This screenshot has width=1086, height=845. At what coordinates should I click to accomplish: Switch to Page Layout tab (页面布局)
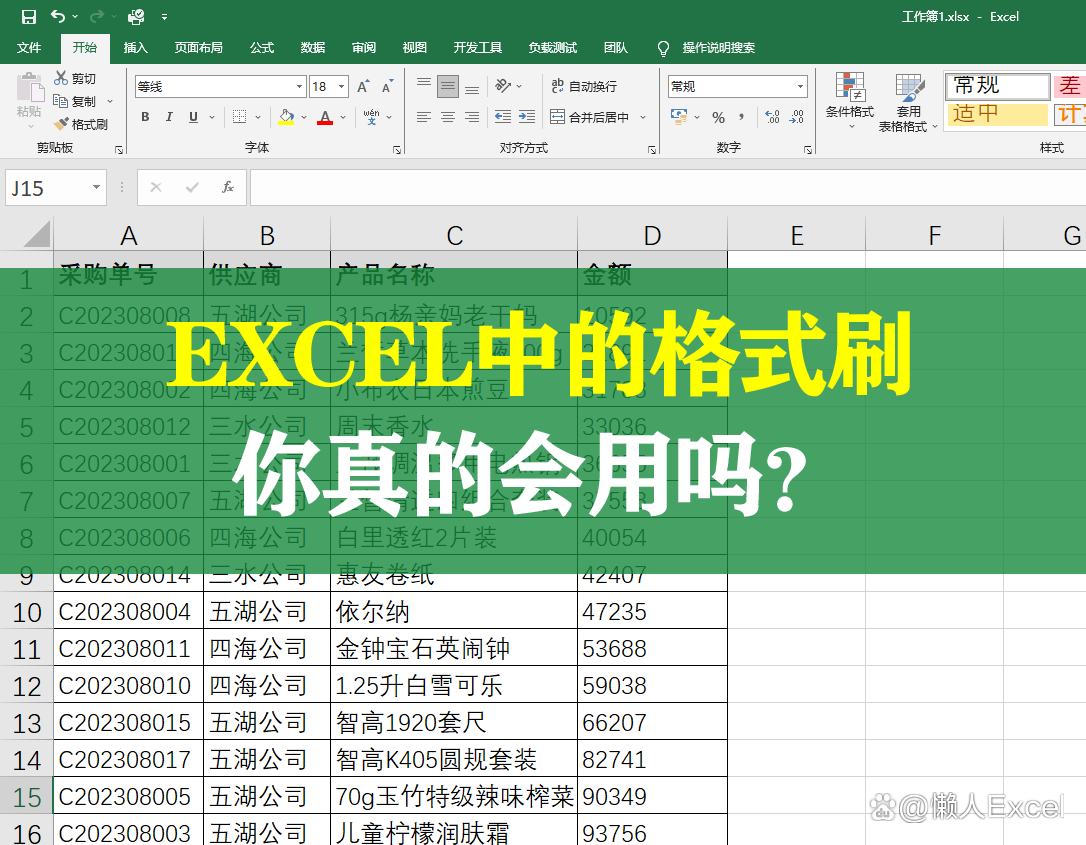199,47
